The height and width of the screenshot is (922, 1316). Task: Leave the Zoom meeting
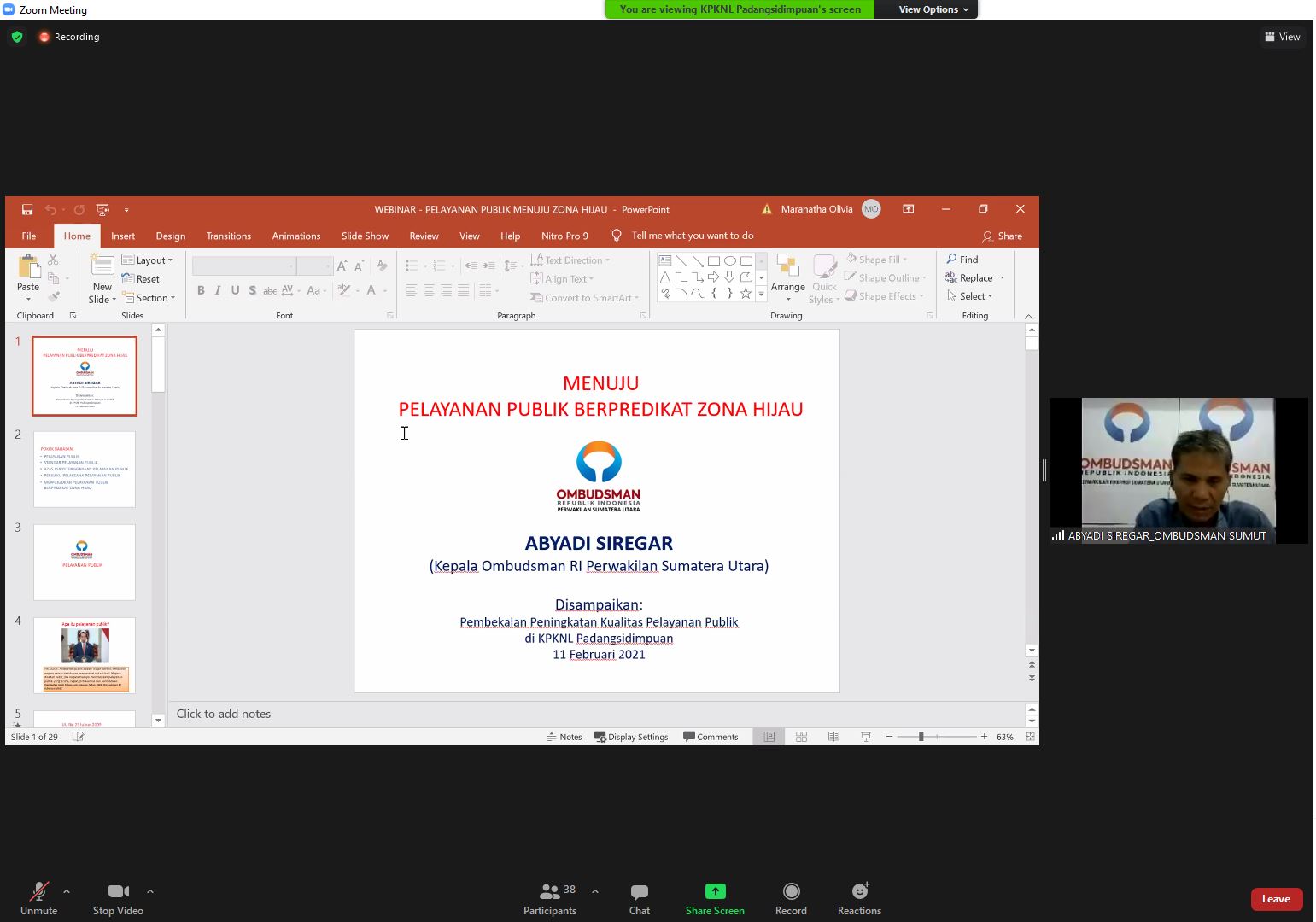[x=1276, y=899]
